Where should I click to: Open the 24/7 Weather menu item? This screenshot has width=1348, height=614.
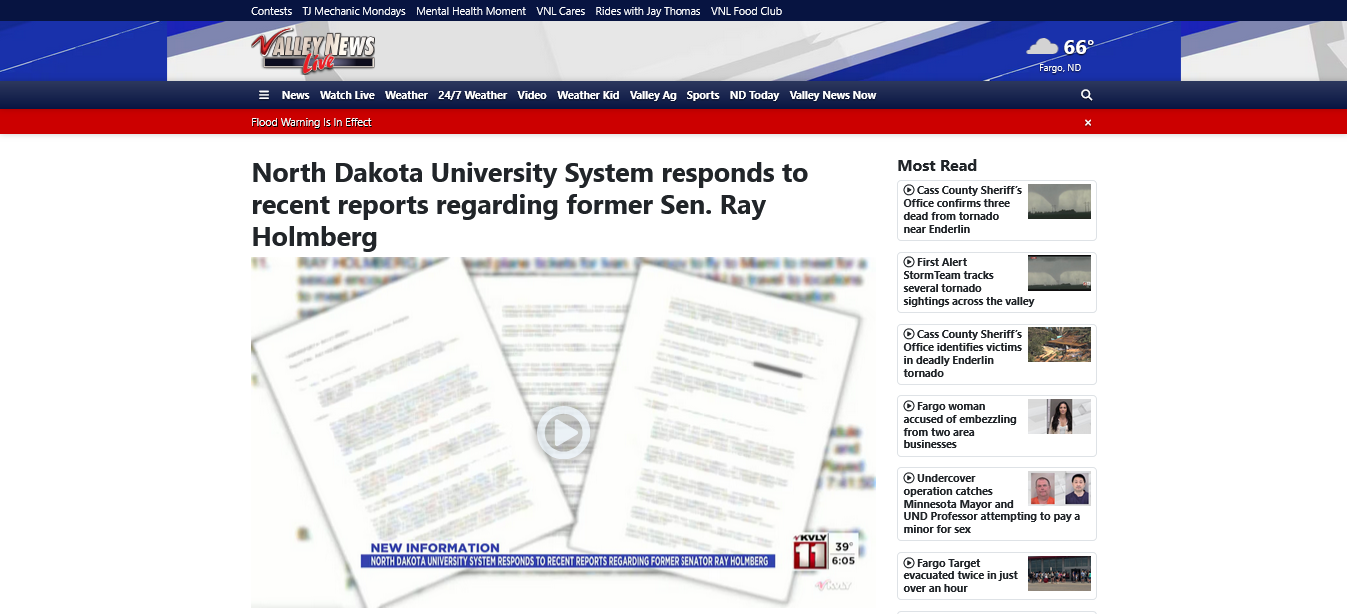point(472,95)
